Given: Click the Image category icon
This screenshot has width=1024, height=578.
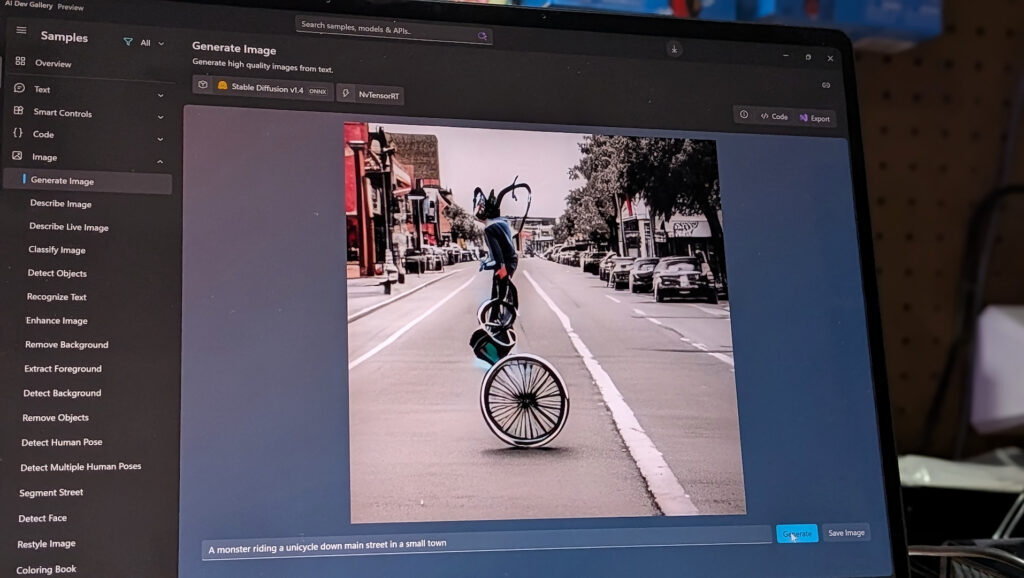Looking at the screenshot, I should [x=17, y=155].
